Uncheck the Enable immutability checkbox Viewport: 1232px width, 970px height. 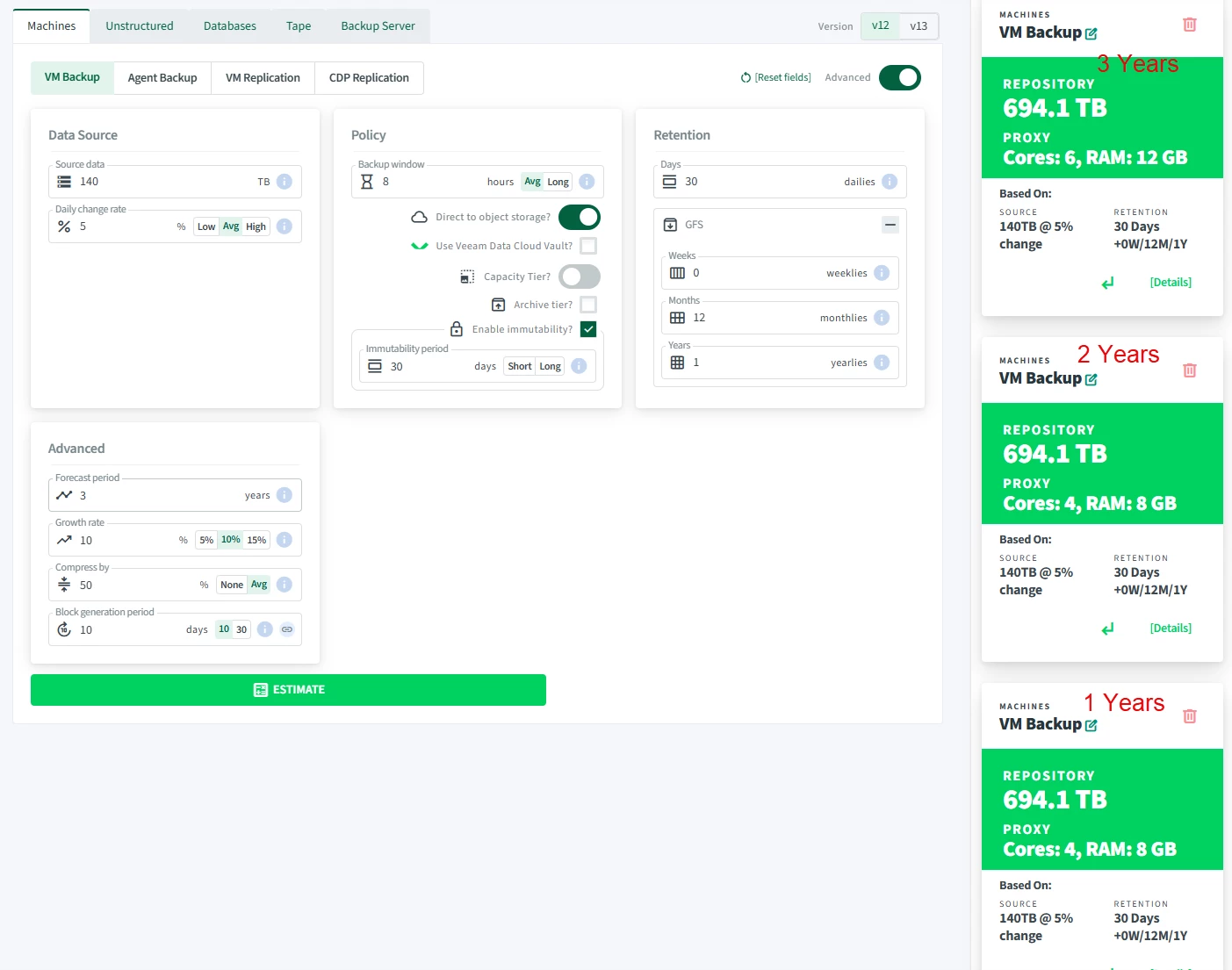(588, 329)
